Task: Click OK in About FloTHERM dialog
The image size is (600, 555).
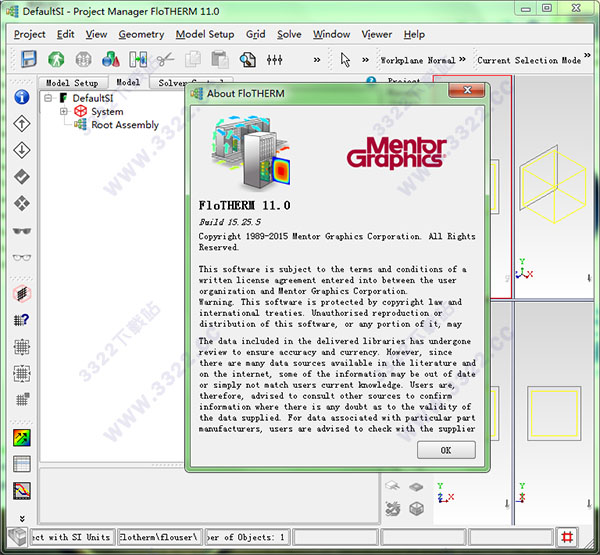Action: tap(446, 450)
